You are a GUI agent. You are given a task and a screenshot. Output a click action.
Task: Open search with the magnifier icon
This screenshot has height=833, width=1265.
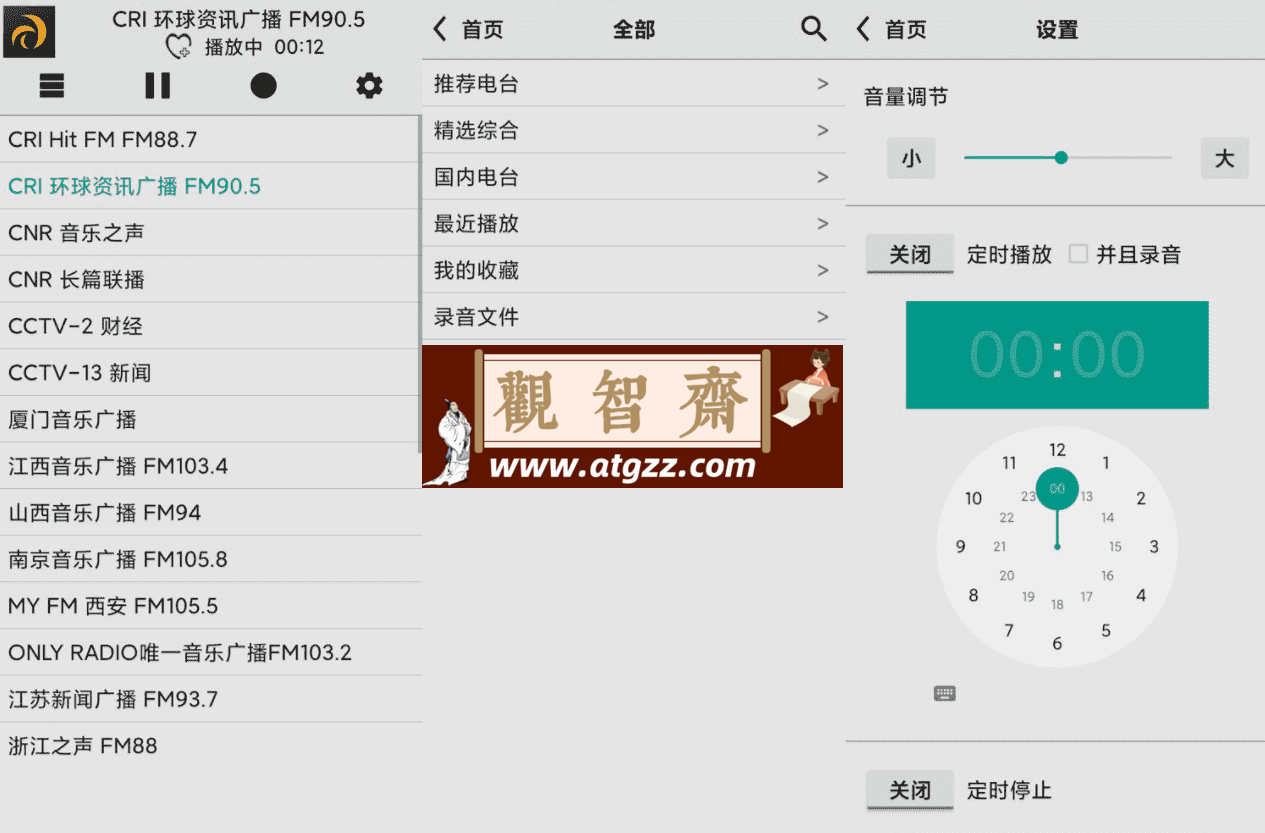pyautogui.click(x=814, y=29)
